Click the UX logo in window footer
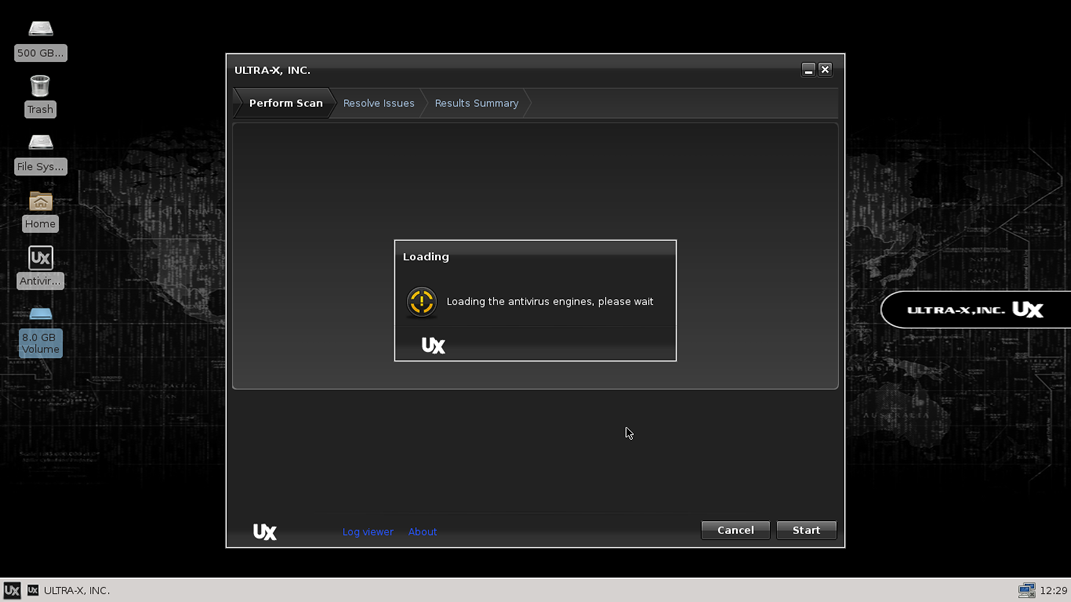The image size is (1071, 602). tap(265, 532)
